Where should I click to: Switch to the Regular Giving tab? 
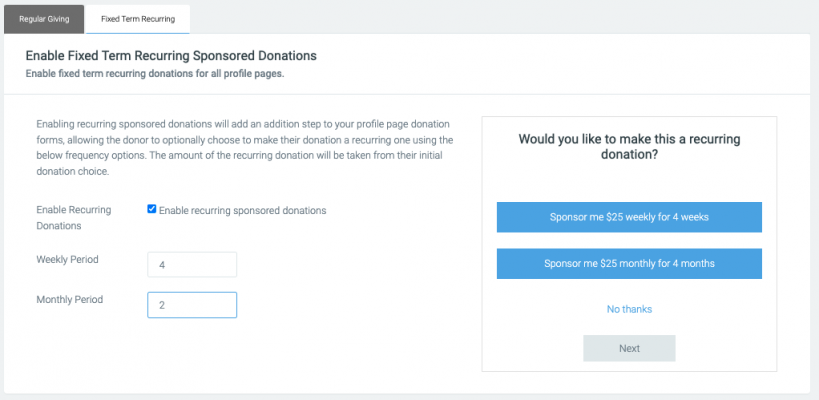44,19
